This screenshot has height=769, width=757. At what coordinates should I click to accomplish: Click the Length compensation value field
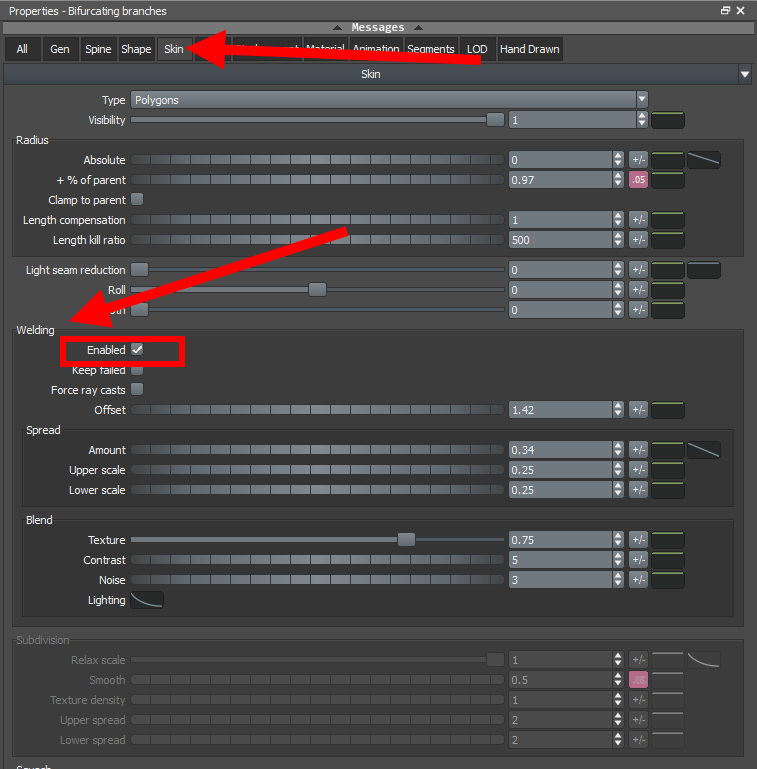(x=560, y=220)
